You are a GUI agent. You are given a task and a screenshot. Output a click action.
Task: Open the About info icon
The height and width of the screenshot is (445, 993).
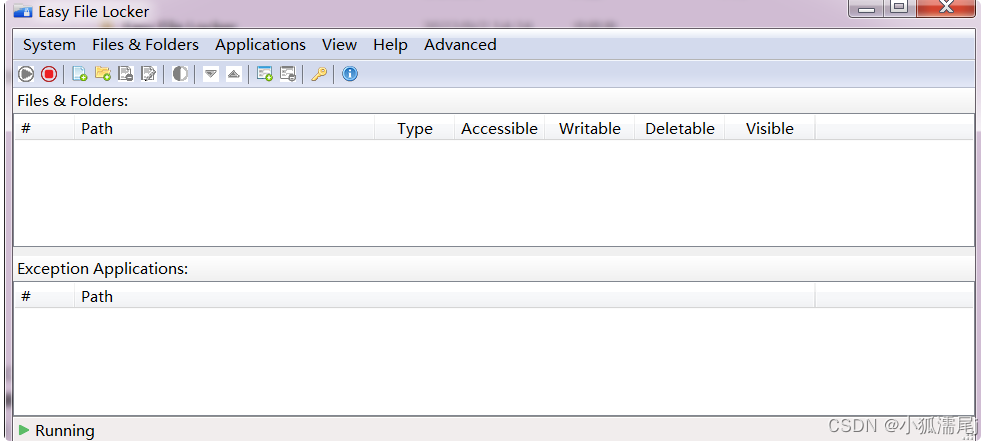(350, 74)
